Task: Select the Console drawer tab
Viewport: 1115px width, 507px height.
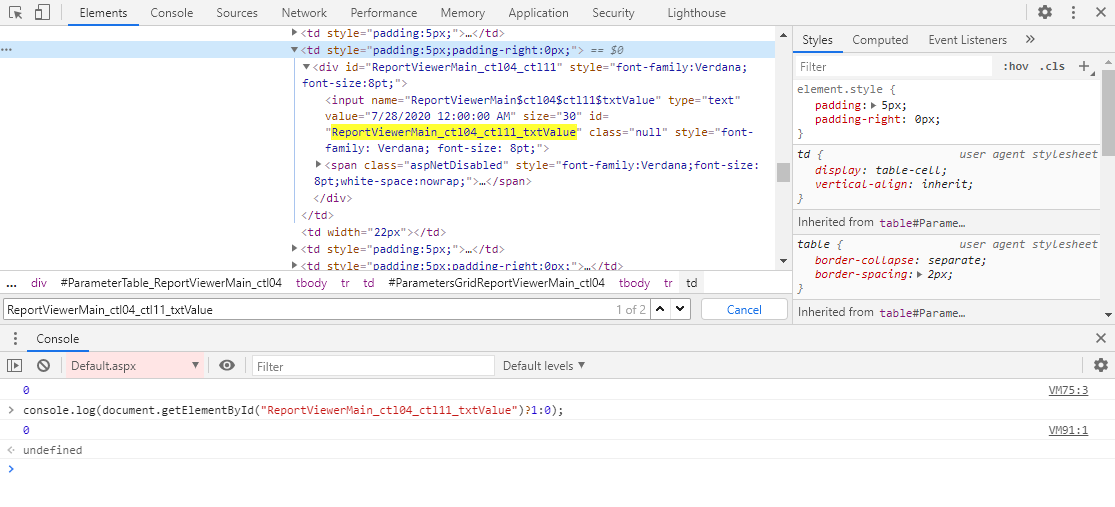Action: tap(58, 339)
